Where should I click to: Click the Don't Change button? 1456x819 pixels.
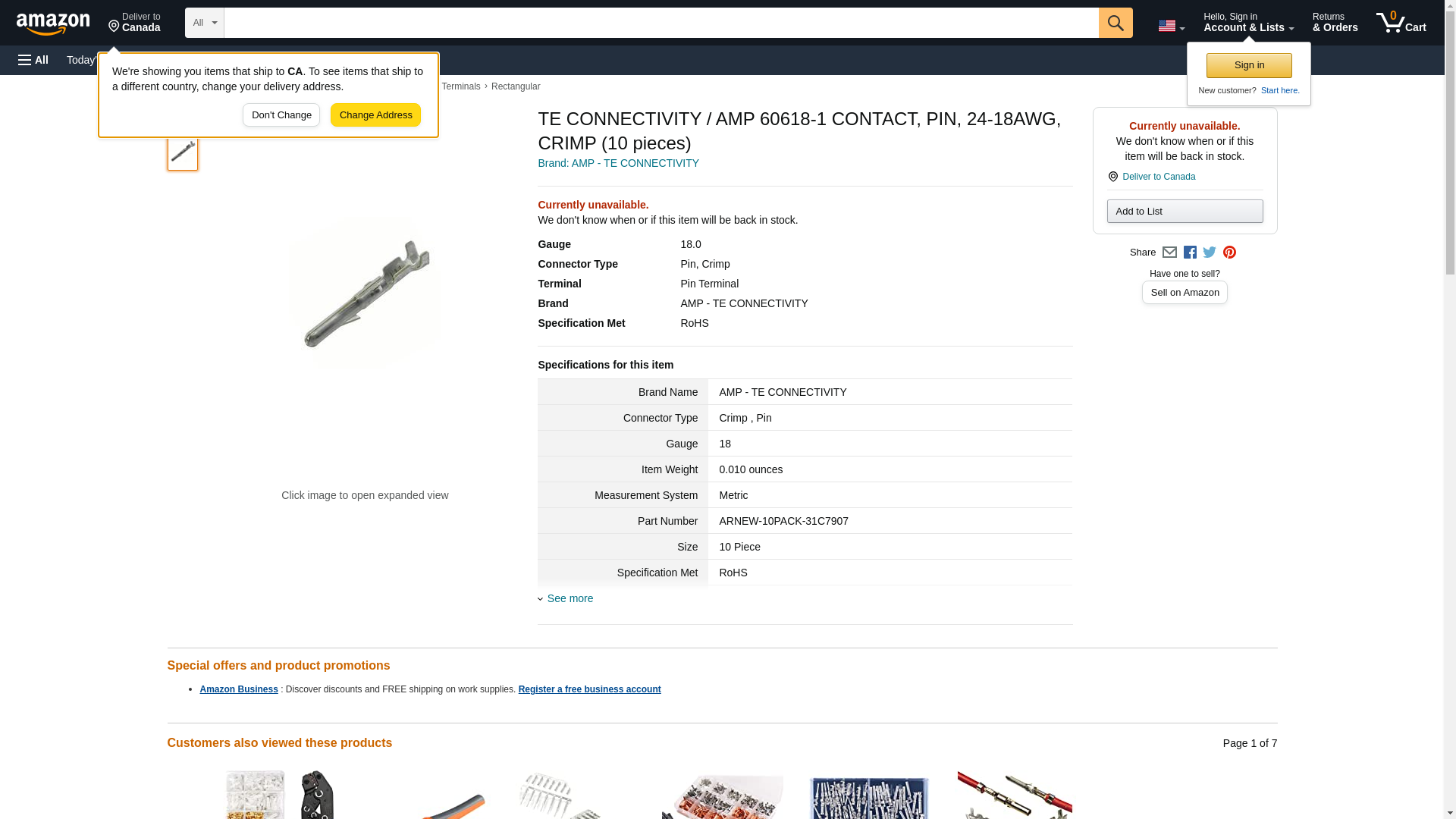pyautogui.click(x=281, y=115)
